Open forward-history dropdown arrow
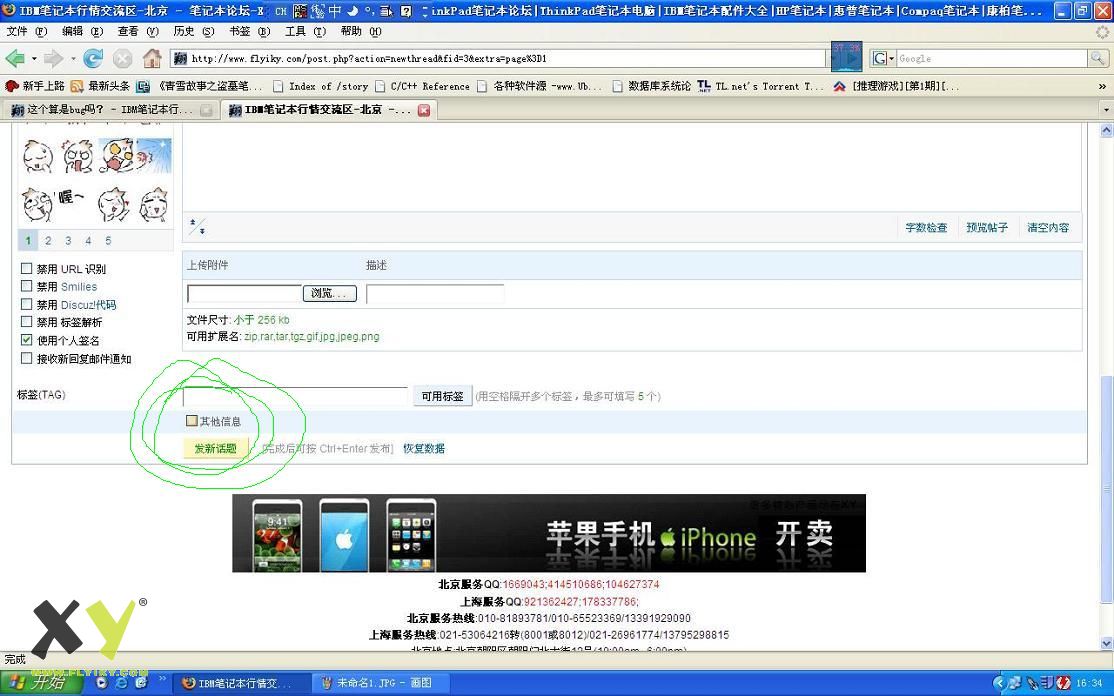Viewport: 1114px width, 696px height. tap(72, 58)
